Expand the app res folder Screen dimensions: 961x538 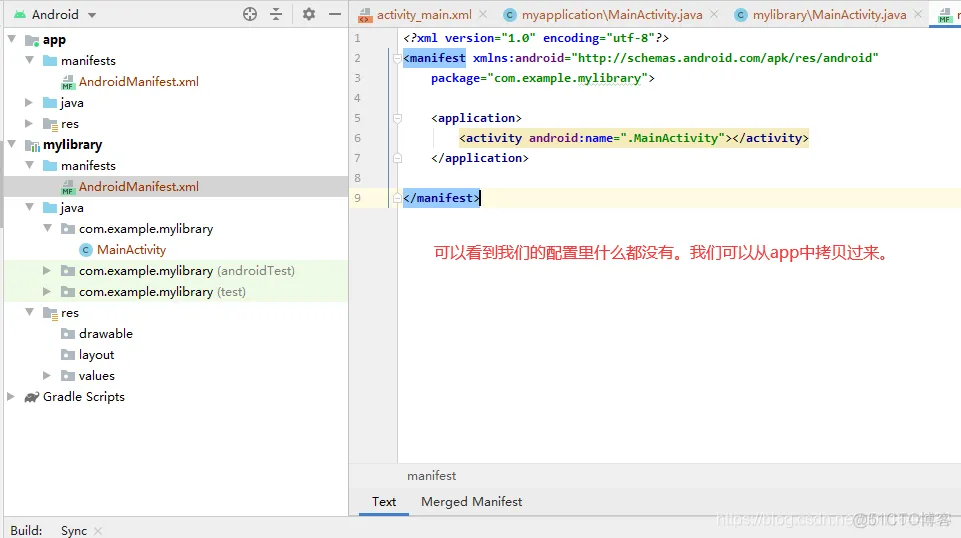point(29,123)
